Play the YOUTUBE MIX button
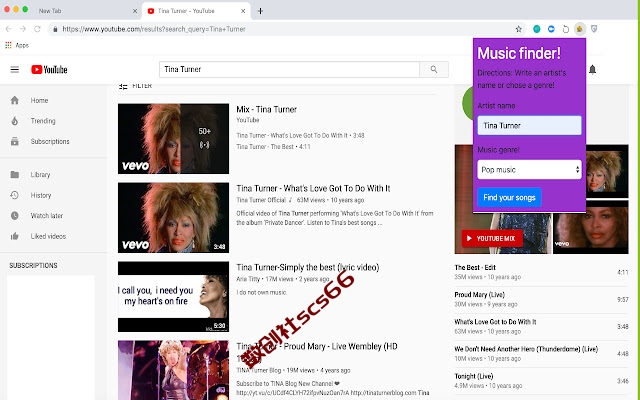The image size is (640, 400). tap(492, 238)
